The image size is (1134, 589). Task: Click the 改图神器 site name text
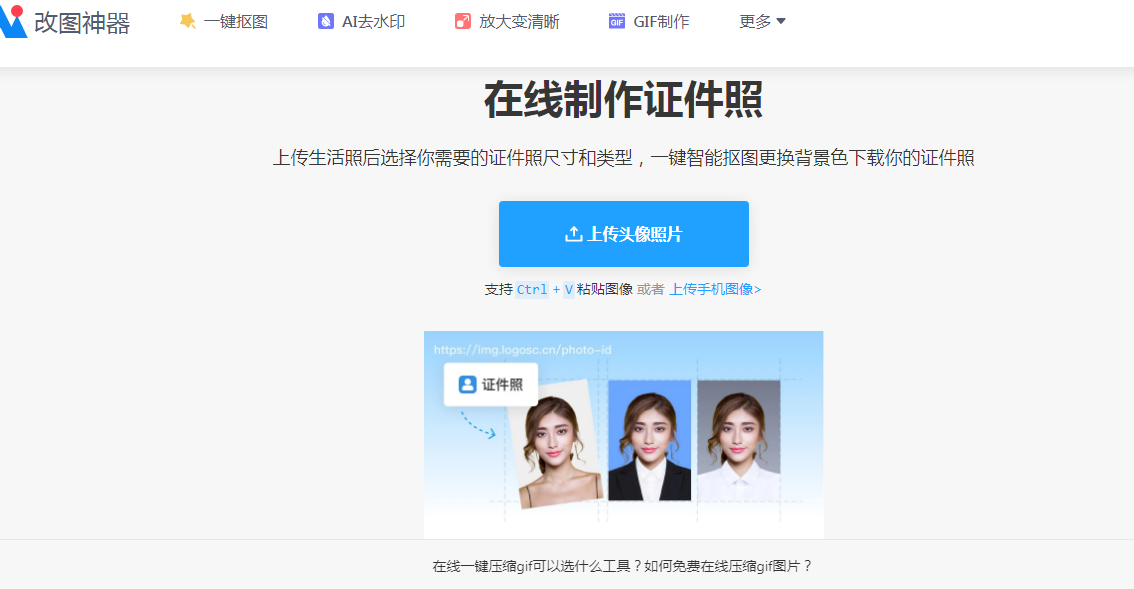click(82, 22)
